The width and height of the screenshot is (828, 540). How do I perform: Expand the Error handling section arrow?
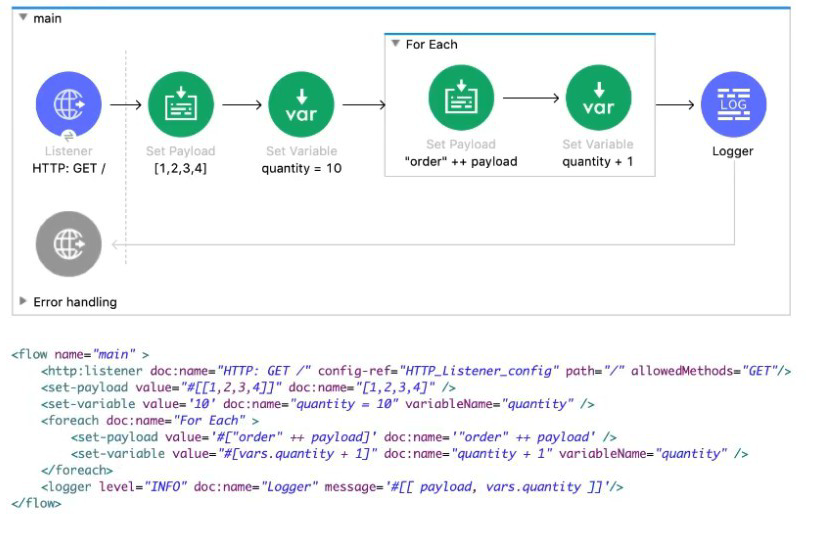pyautogui.click(x=24, y=301)
